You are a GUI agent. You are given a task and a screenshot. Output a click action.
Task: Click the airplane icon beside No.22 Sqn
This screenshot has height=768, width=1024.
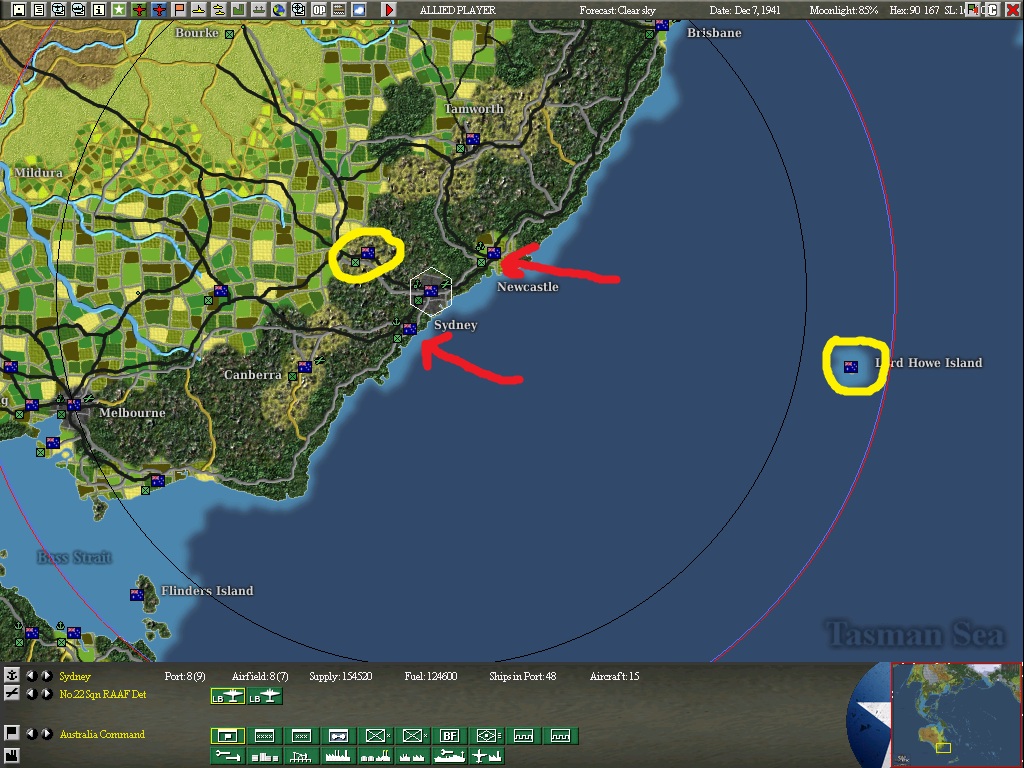point(11,694)
